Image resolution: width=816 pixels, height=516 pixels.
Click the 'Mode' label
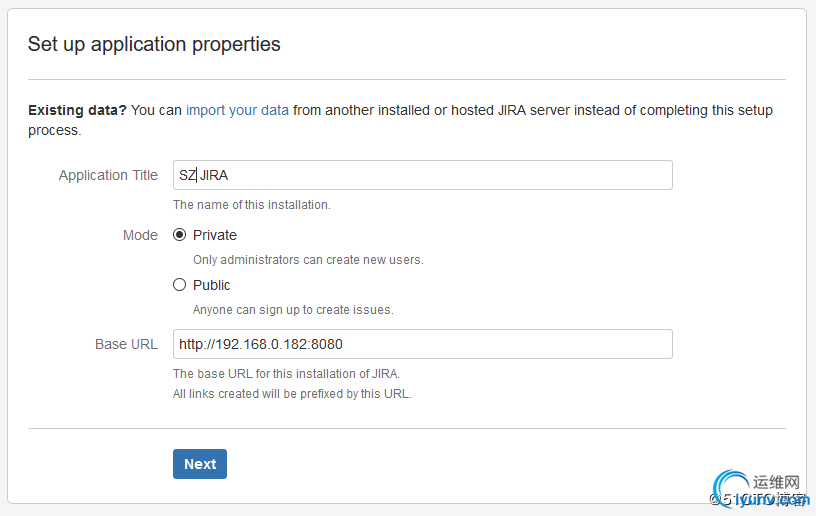[x=141, y=235]
